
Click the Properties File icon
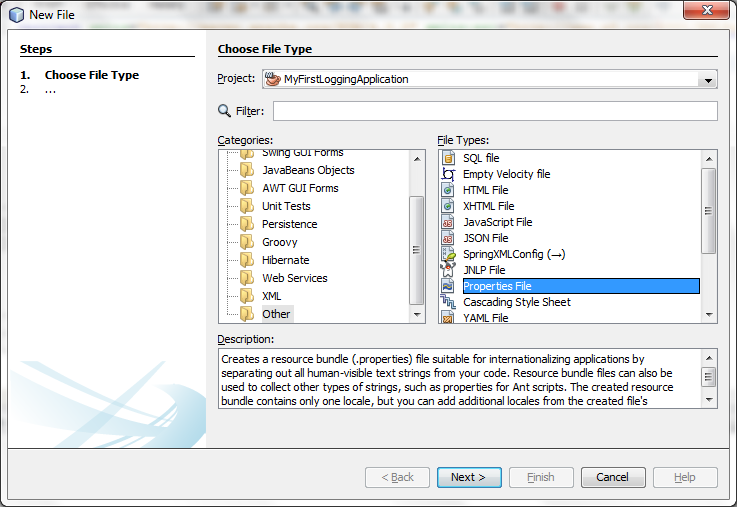coord(448,286)
